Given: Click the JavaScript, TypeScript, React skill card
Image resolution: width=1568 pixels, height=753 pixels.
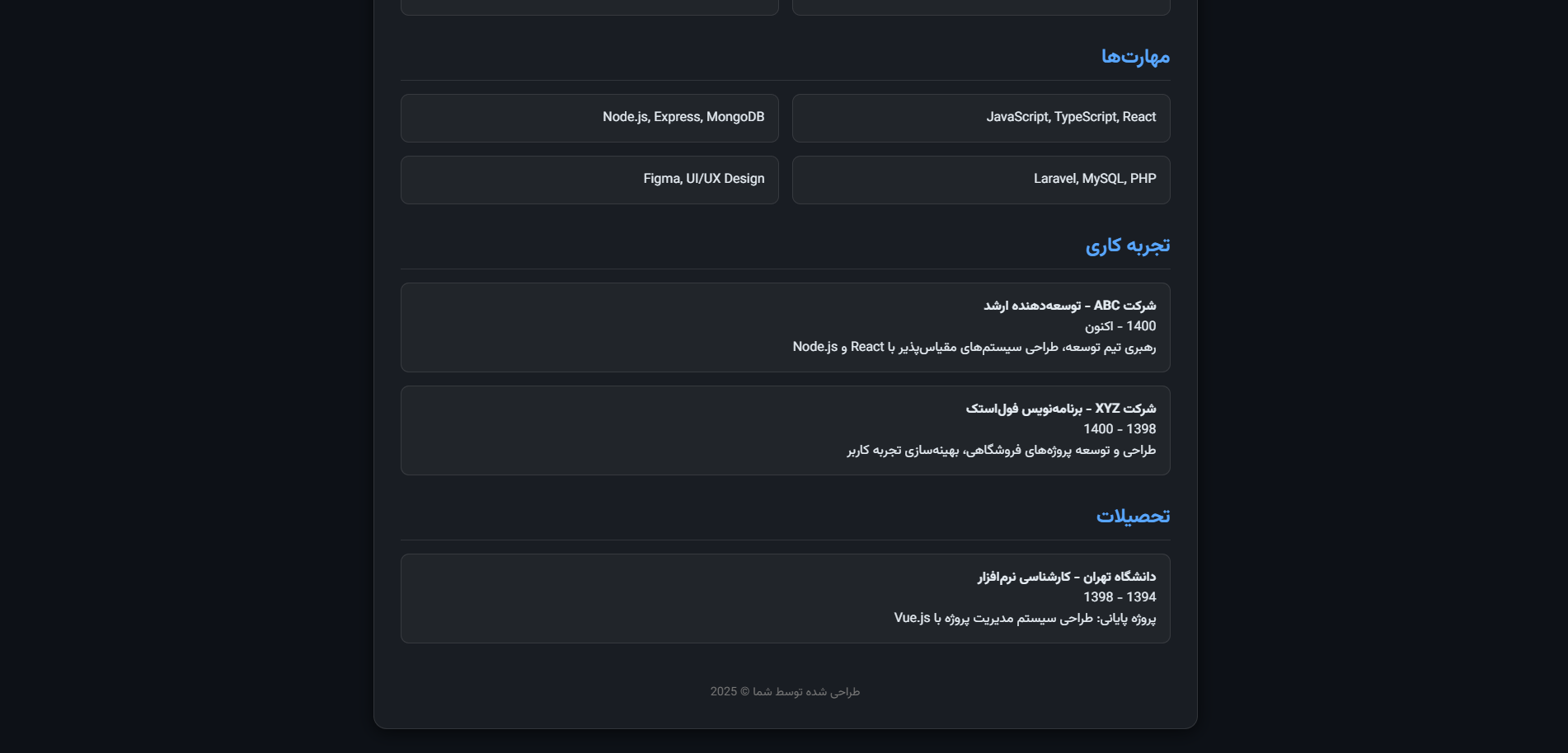Looking at the screenshot, I should coord(981,118).
